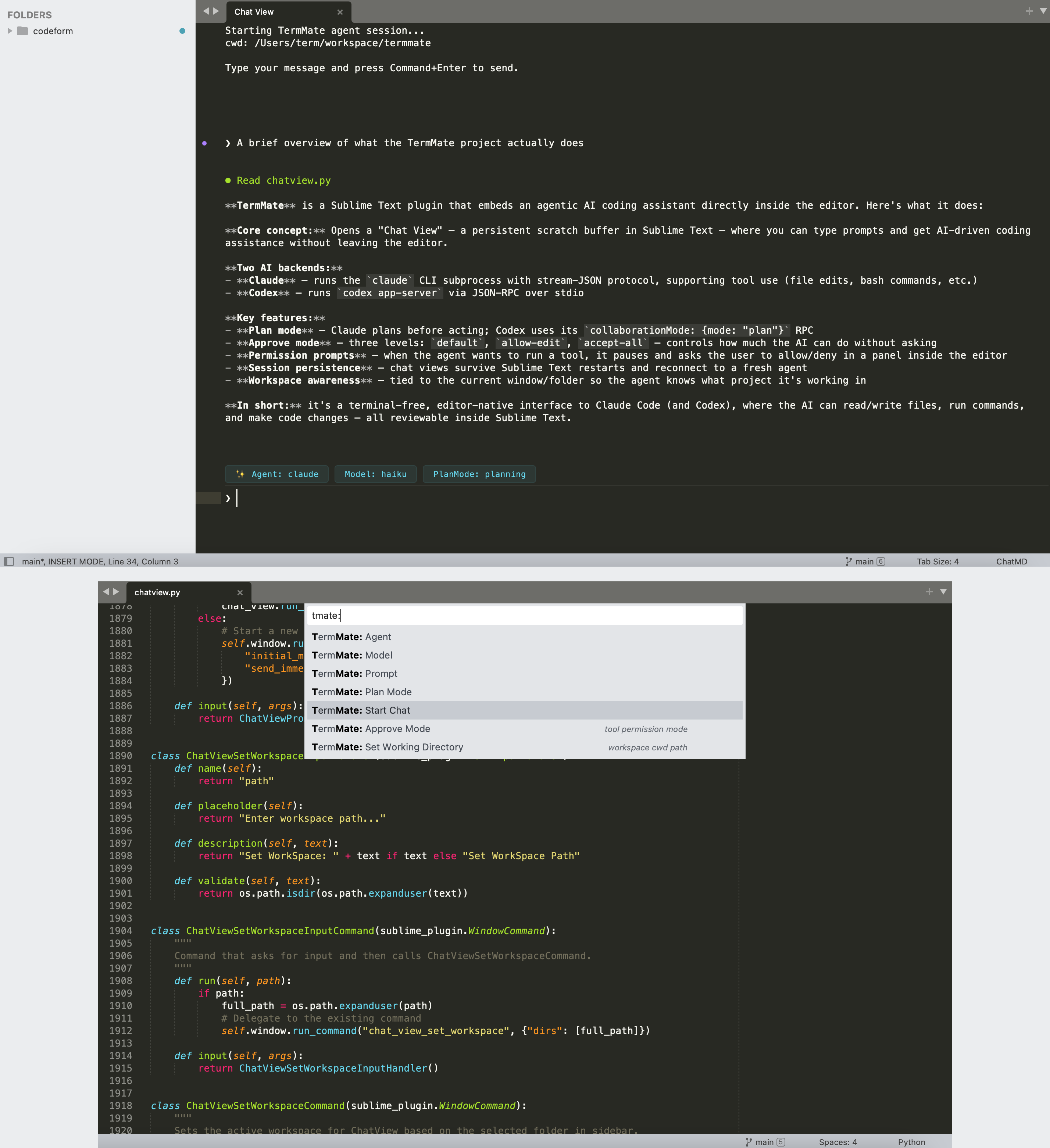Screen dimensions: 1050x1148
Task: Add a new tab in the chatview.py pane
Action: pos(929,592)
